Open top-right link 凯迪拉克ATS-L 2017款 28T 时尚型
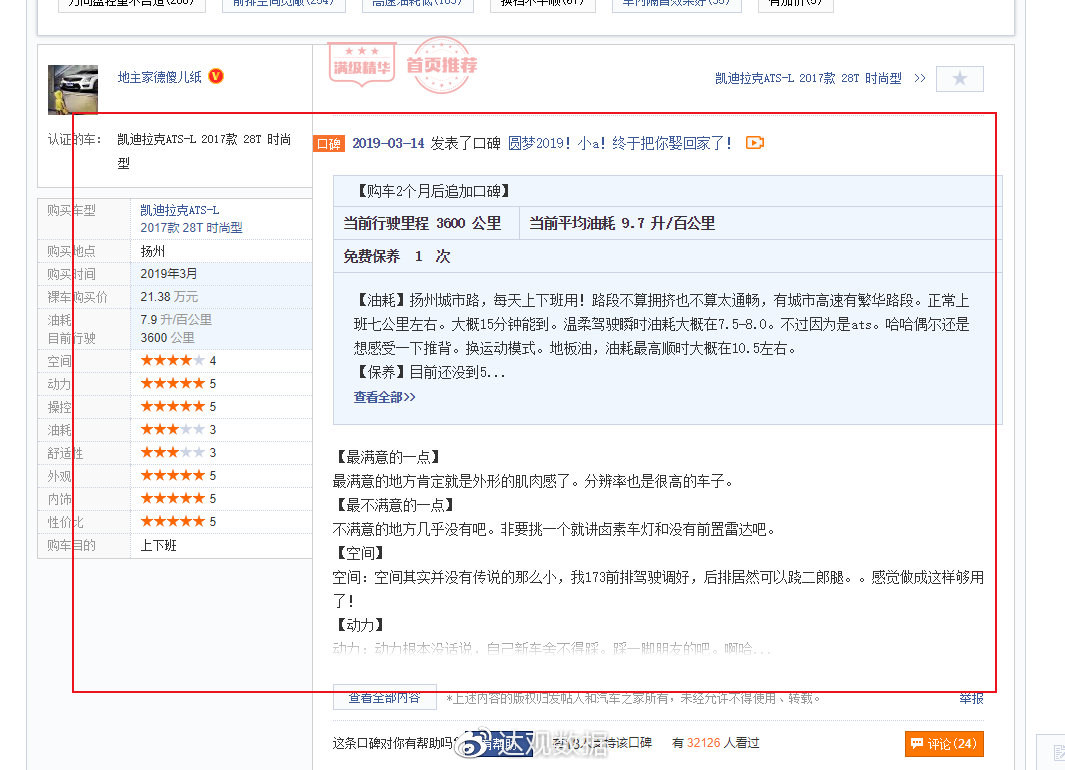This screenshot has height=770, width=1065. coord(808,78)
